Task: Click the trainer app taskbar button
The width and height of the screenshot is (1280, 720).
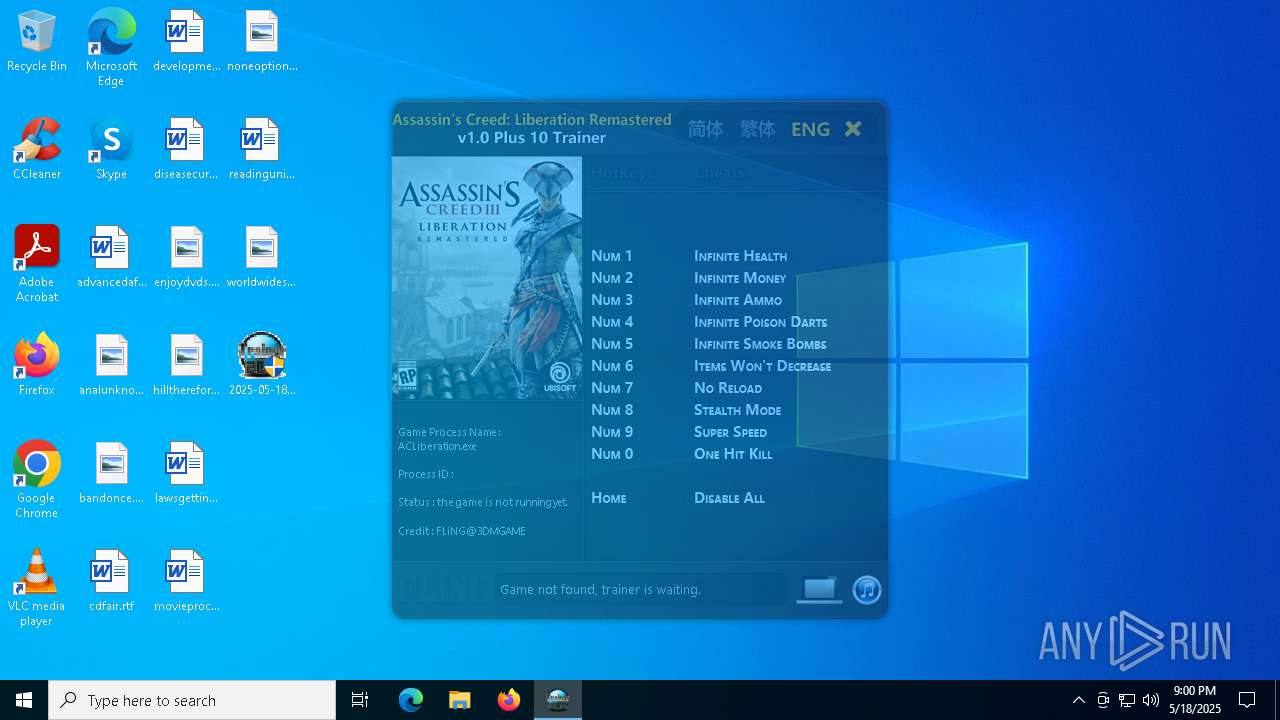Action: tap(558, 700)
